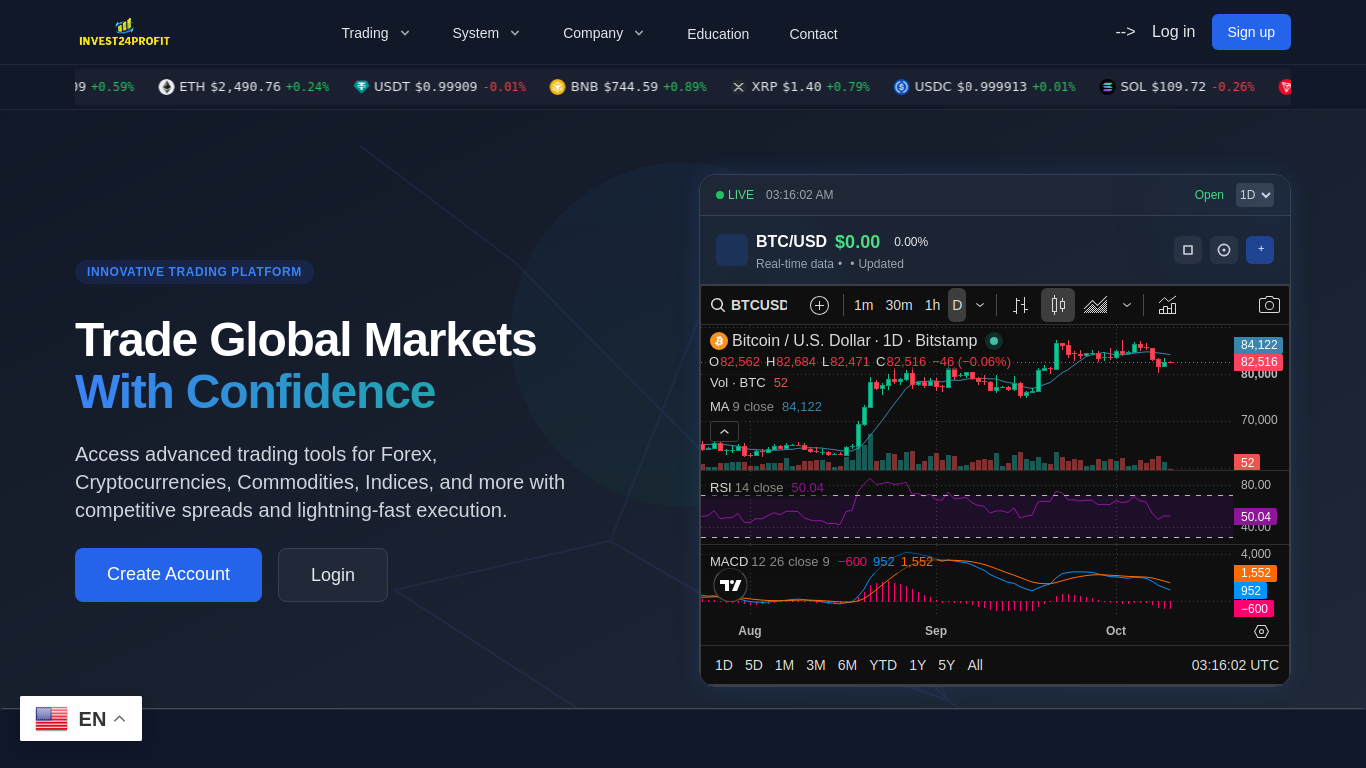
Task: Open the Trading dropdown menu
Action: tap(376, 33)
